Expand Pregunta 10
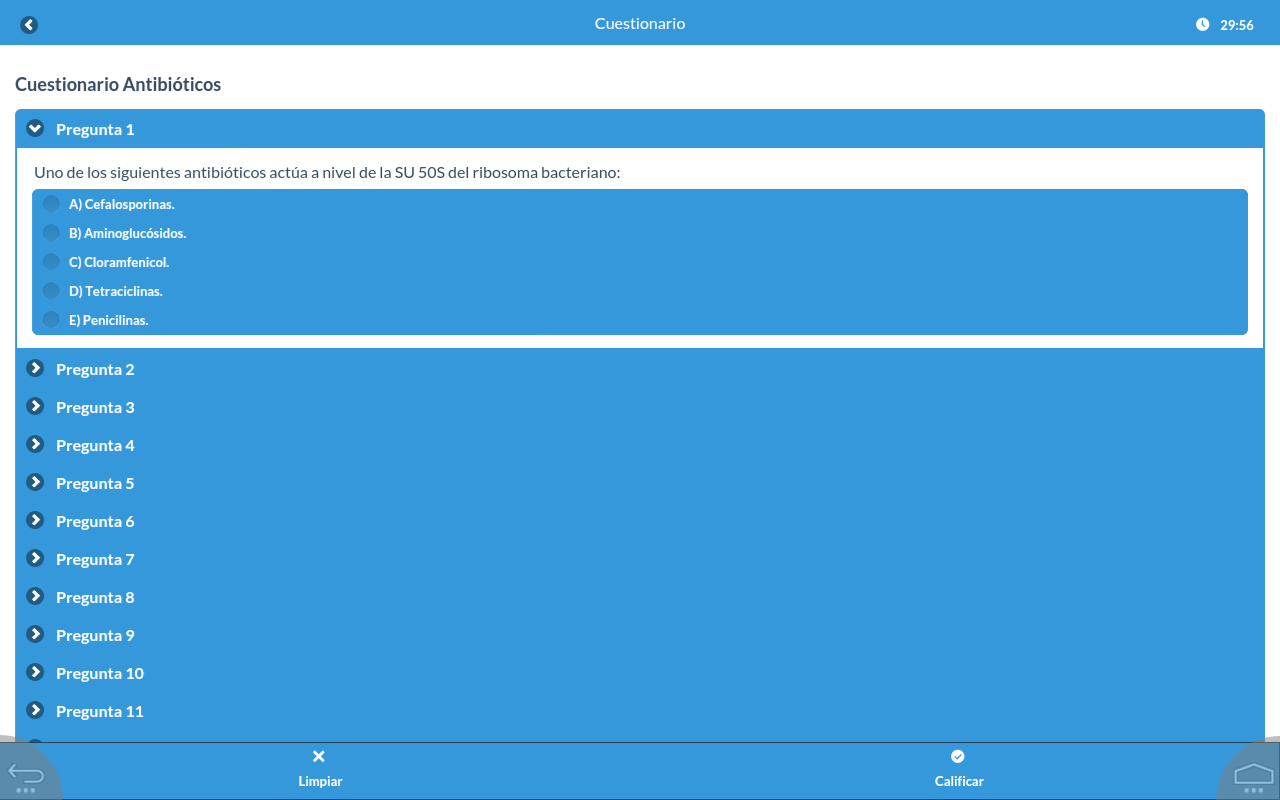 tap(640, 673)
